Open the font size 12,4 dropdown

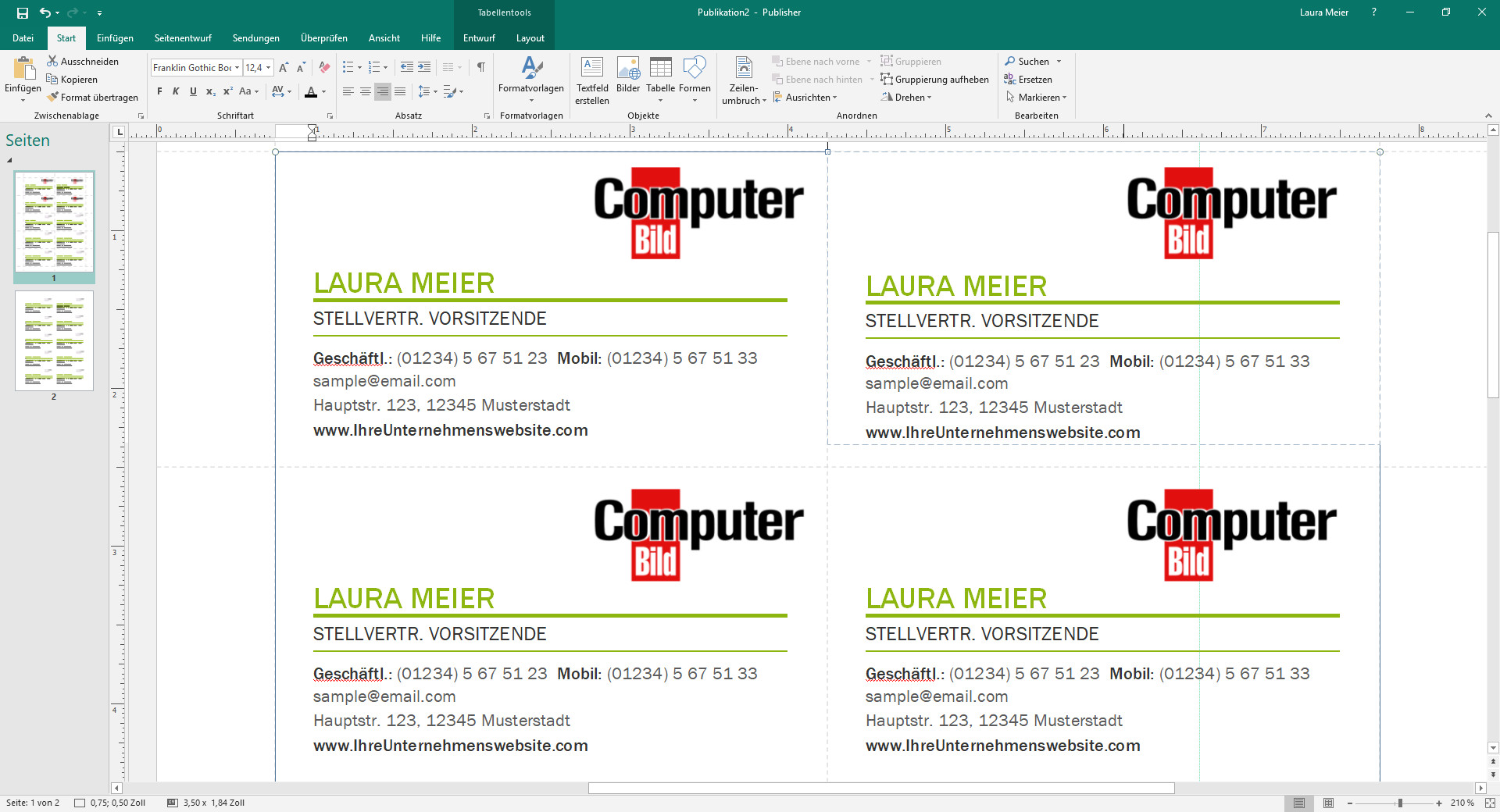click(x=269, y=68)
